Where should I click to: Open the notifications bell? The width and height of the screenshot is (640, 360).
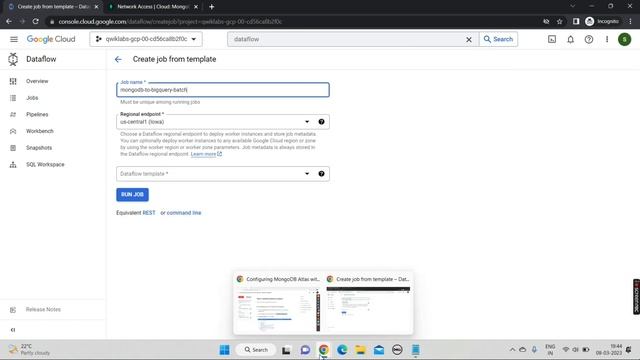571,39
